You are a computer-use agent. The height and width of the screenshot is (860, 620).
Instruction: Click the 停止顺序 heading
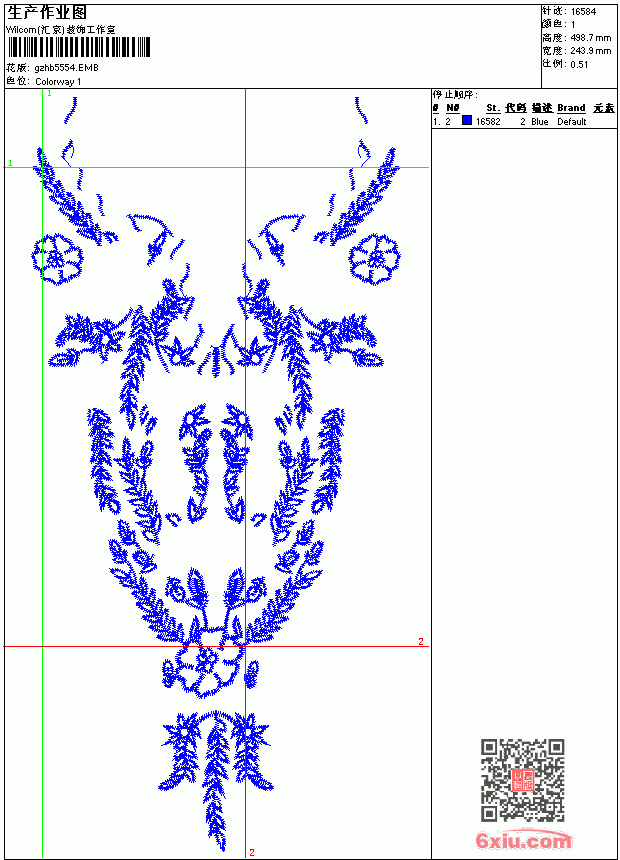(x=455, y=95)
